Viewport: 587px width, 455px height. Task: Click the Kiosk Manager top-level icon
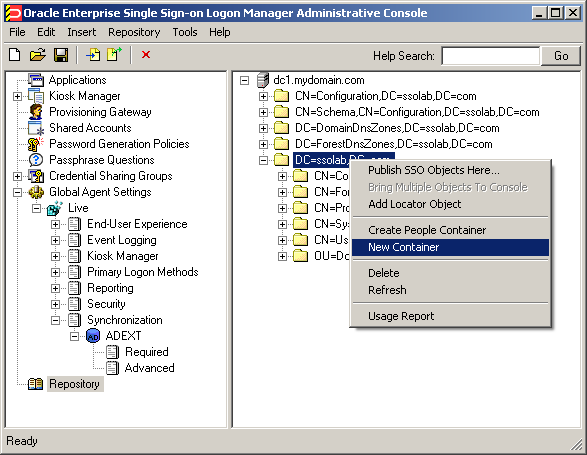click(36, 96)
